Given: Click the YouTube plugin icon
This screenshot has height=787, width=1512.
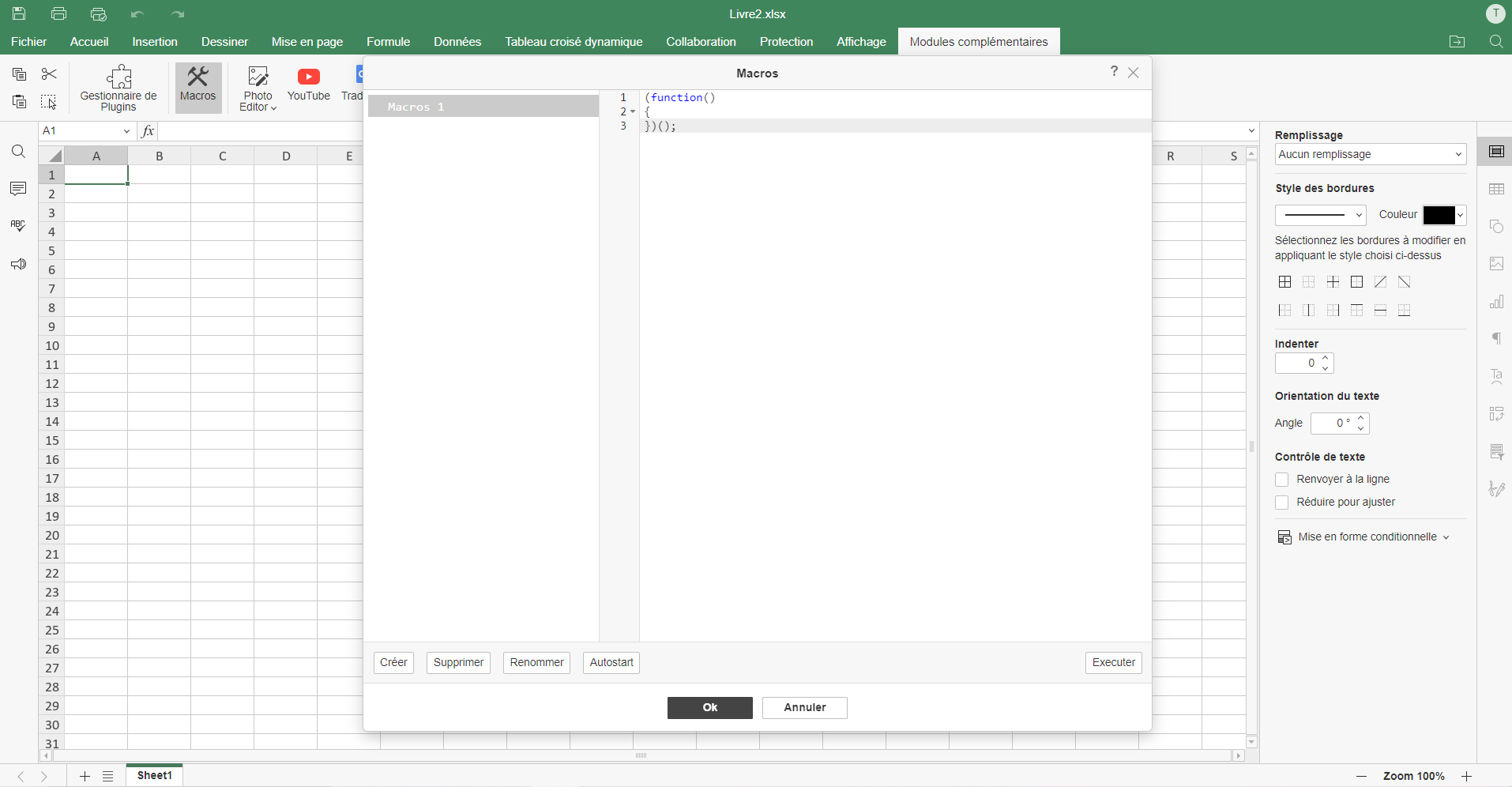Looking at the screenshot, I should [x=308, y=85].
